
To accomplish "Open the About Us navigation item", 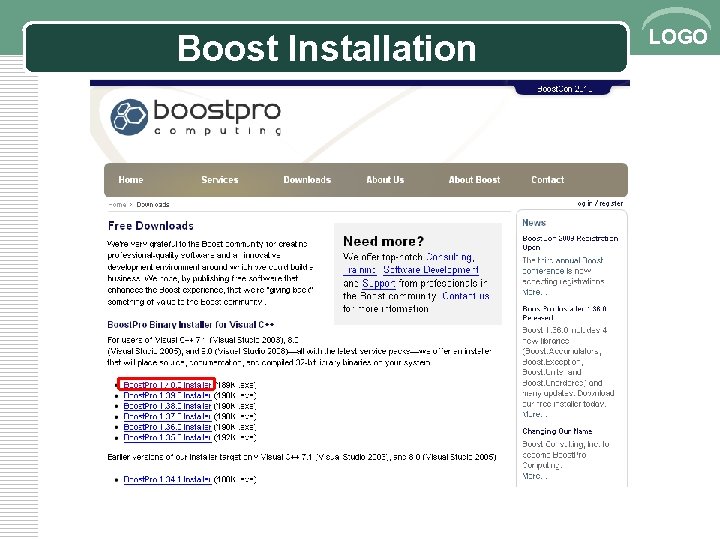I will coord(385,180).
